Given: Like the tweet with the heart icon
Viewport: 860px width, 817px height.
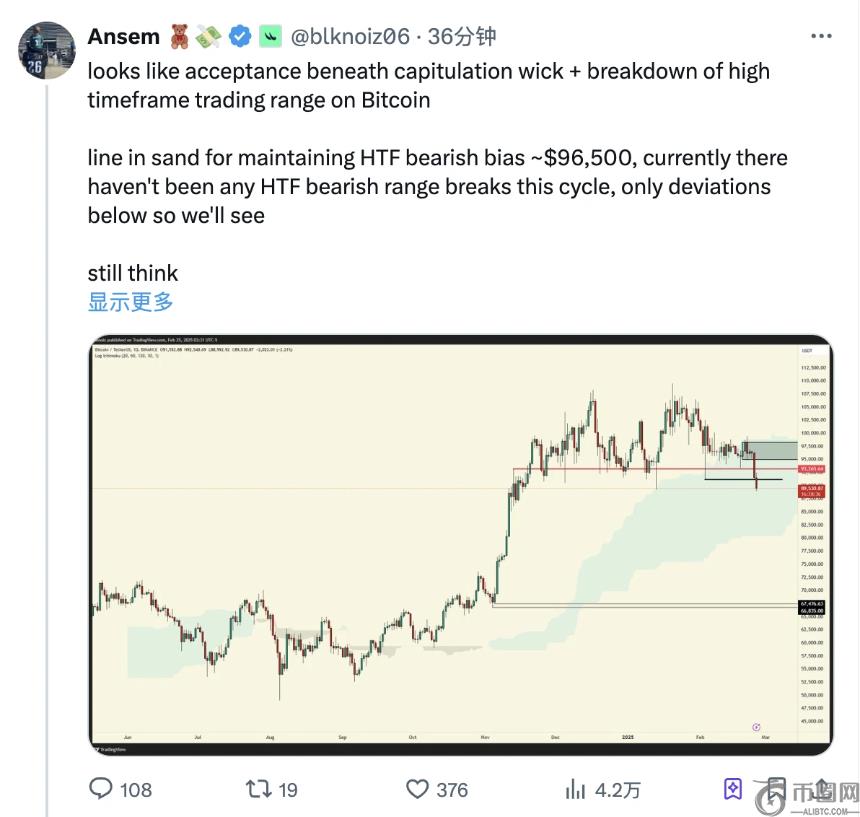Looking at the screenshot, I should pyautogui.click(x=417, y=789).
